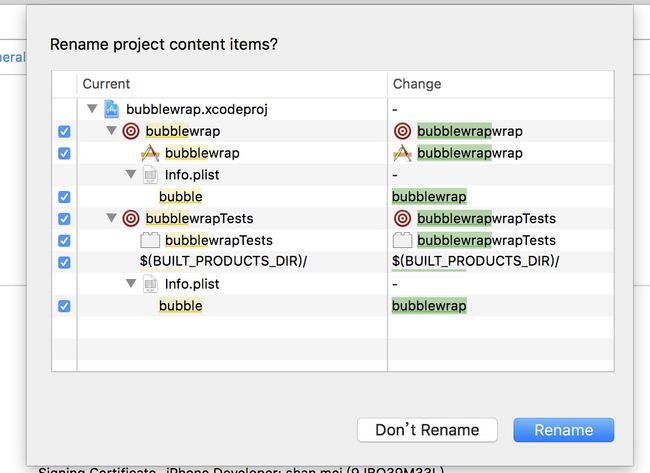This screenshot has width=650, height=473.
Task: Uncheck the bubblewrapTests target row checkbox
Action: pos(64,218)
